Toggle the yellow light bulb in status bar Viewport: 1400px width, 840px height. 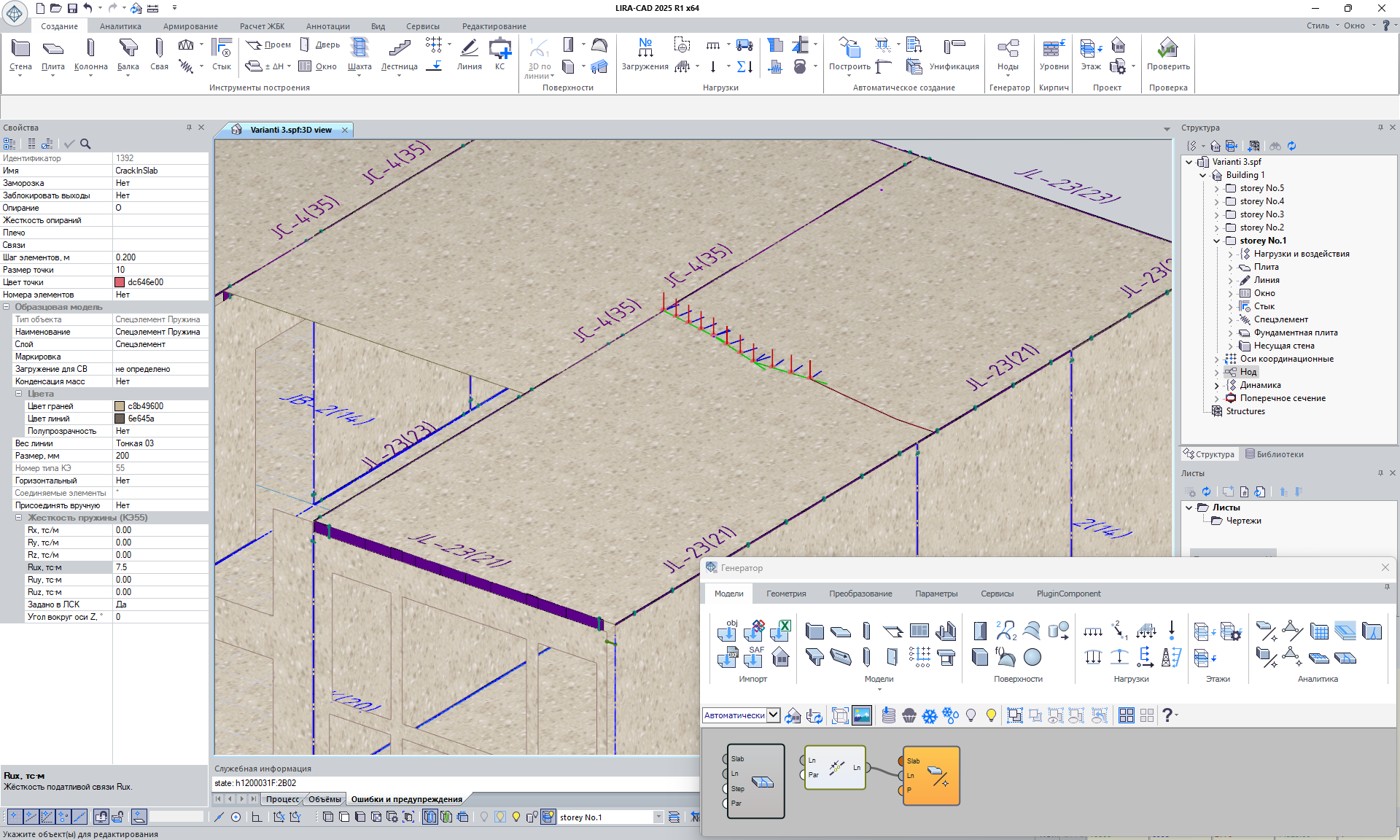point(516,817)
